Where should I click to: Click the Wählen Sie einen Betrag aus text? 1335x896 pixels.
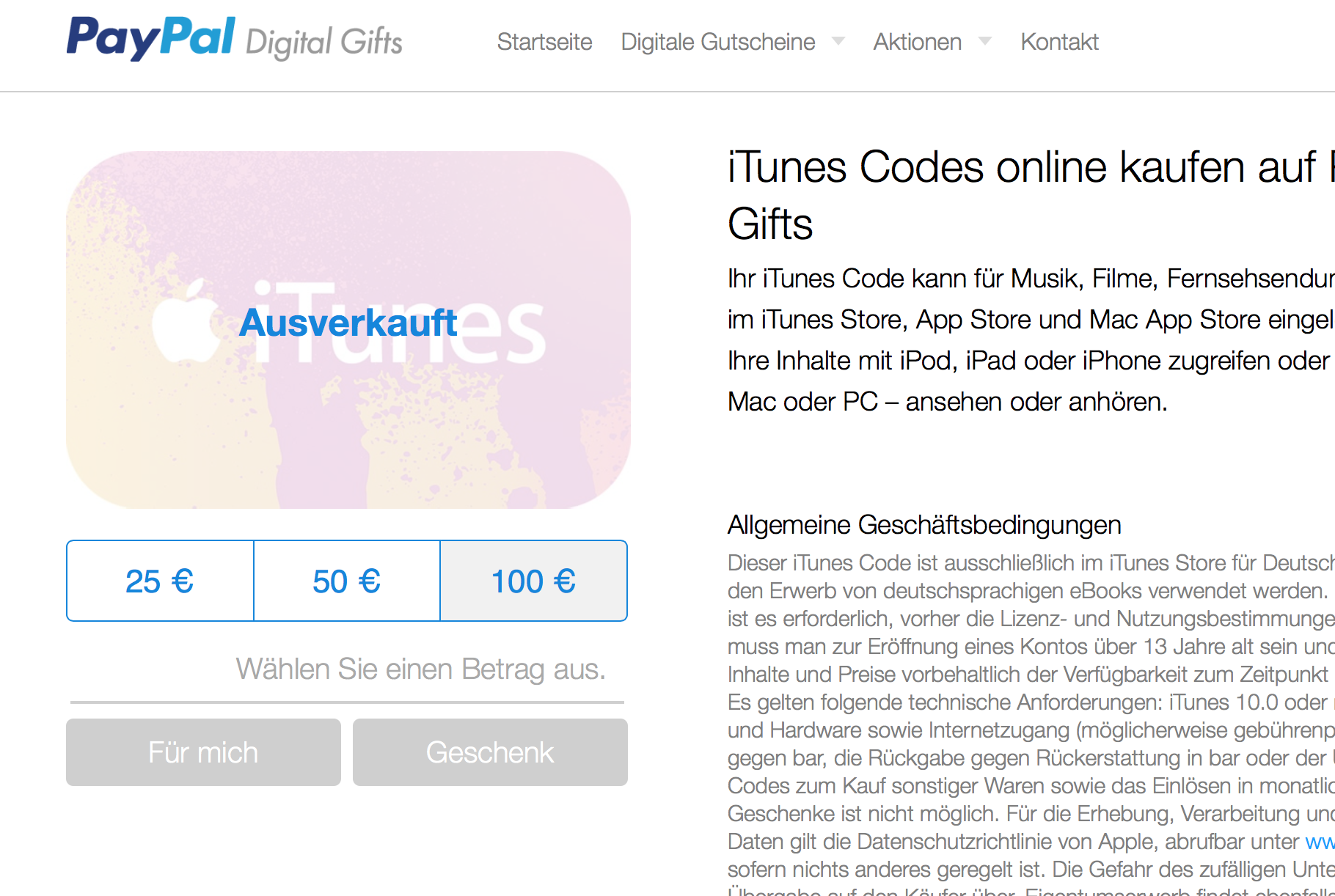pos(420,669)
